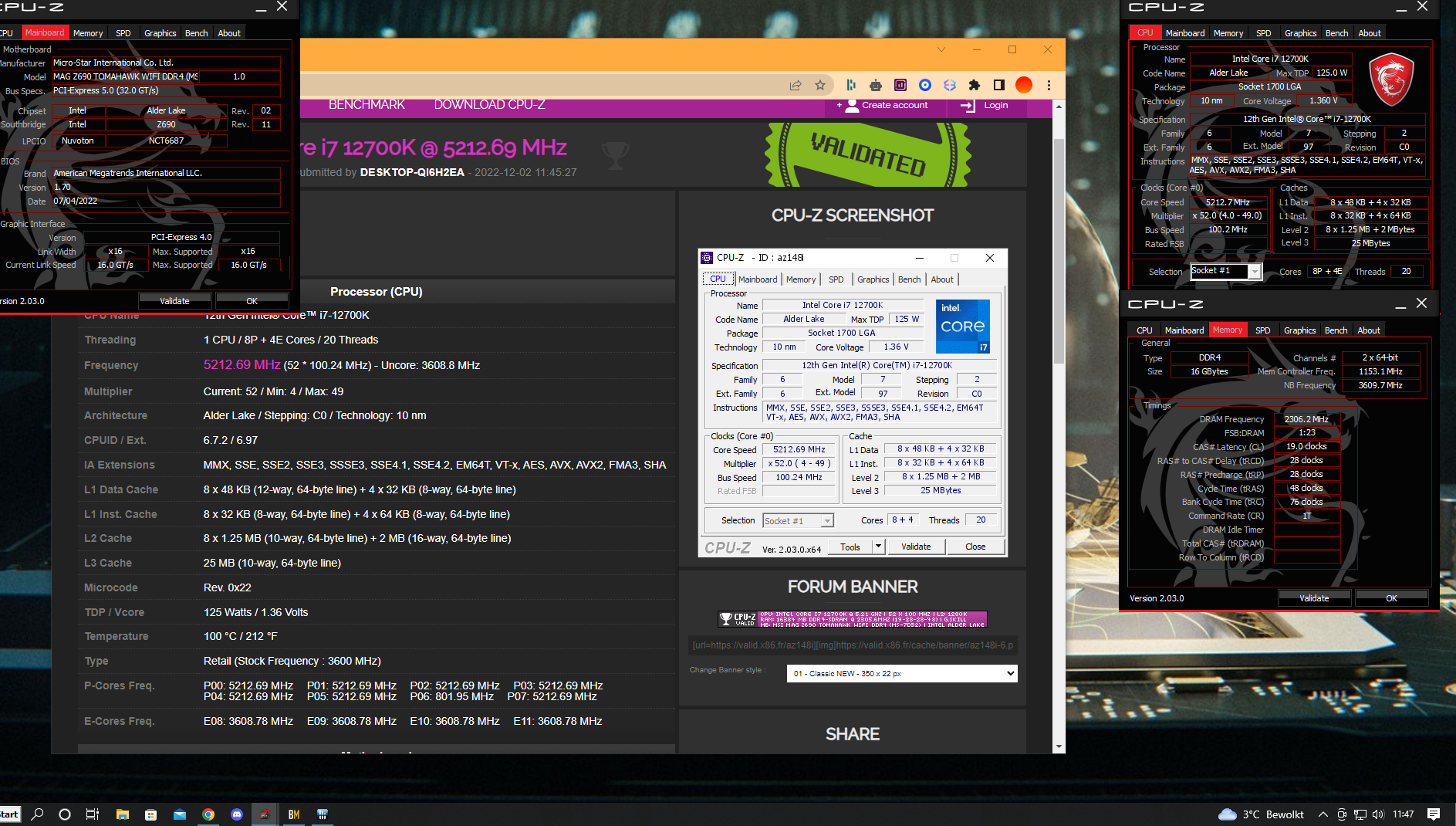Open the Tools dropdown arrow in the embedded screenshot
1456x826 pixels.
pos(877,547)
